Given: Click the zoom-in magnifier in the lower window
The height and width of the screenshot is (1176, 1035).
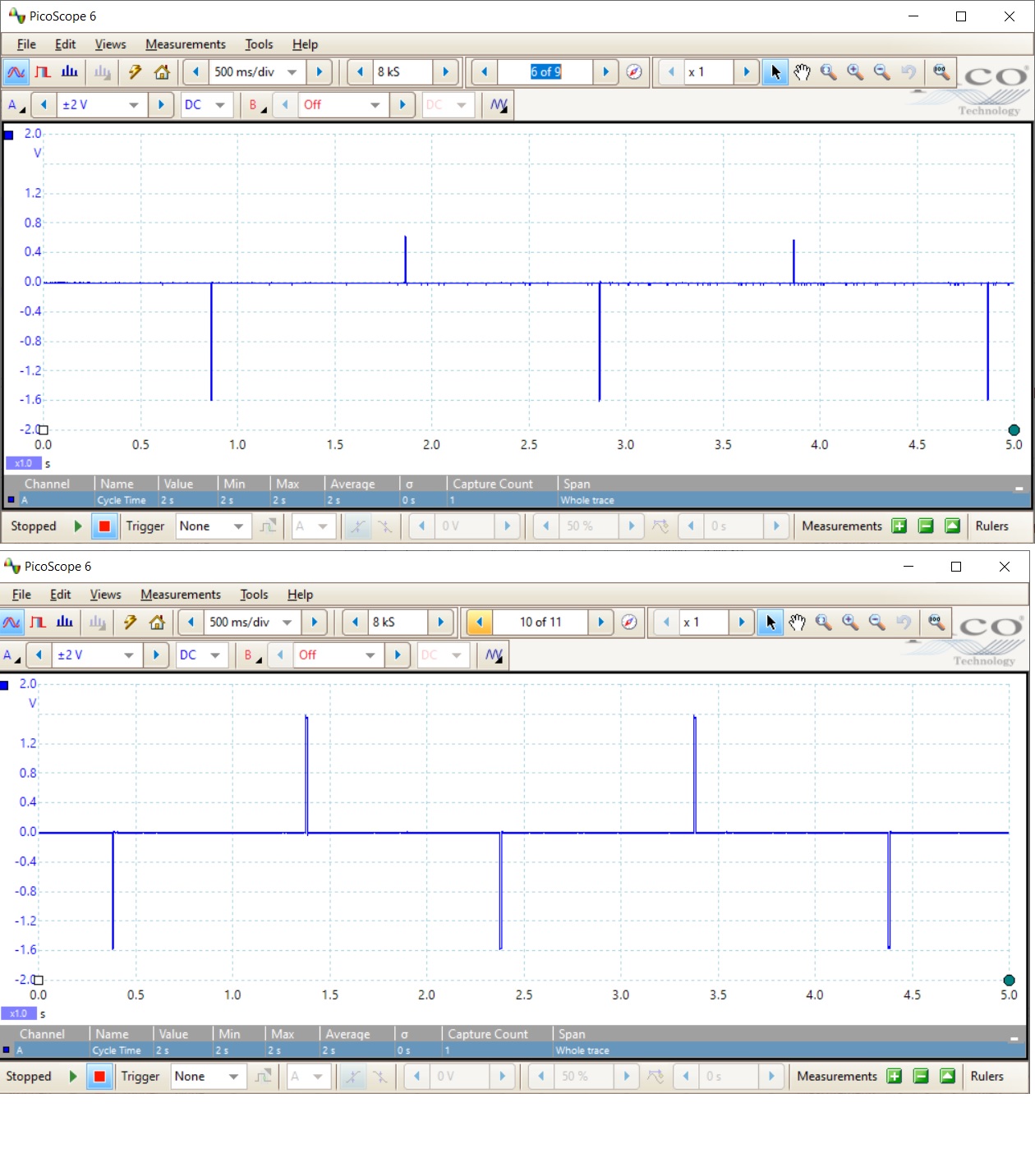Looking at the screenshot, I should (x=850, y=622).
